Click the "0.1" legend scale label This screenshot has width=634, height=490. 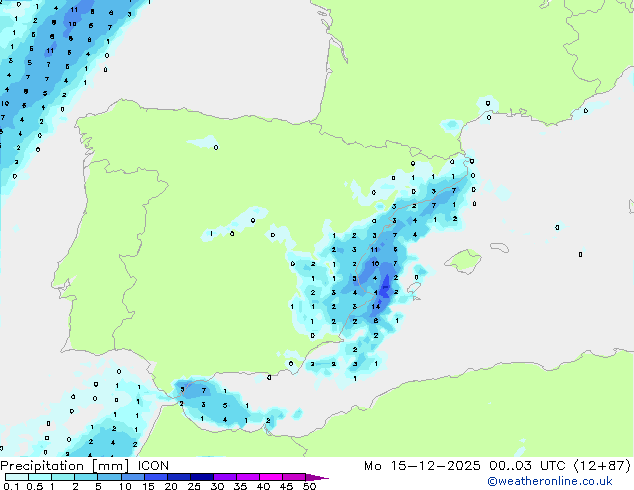(11, 486)
